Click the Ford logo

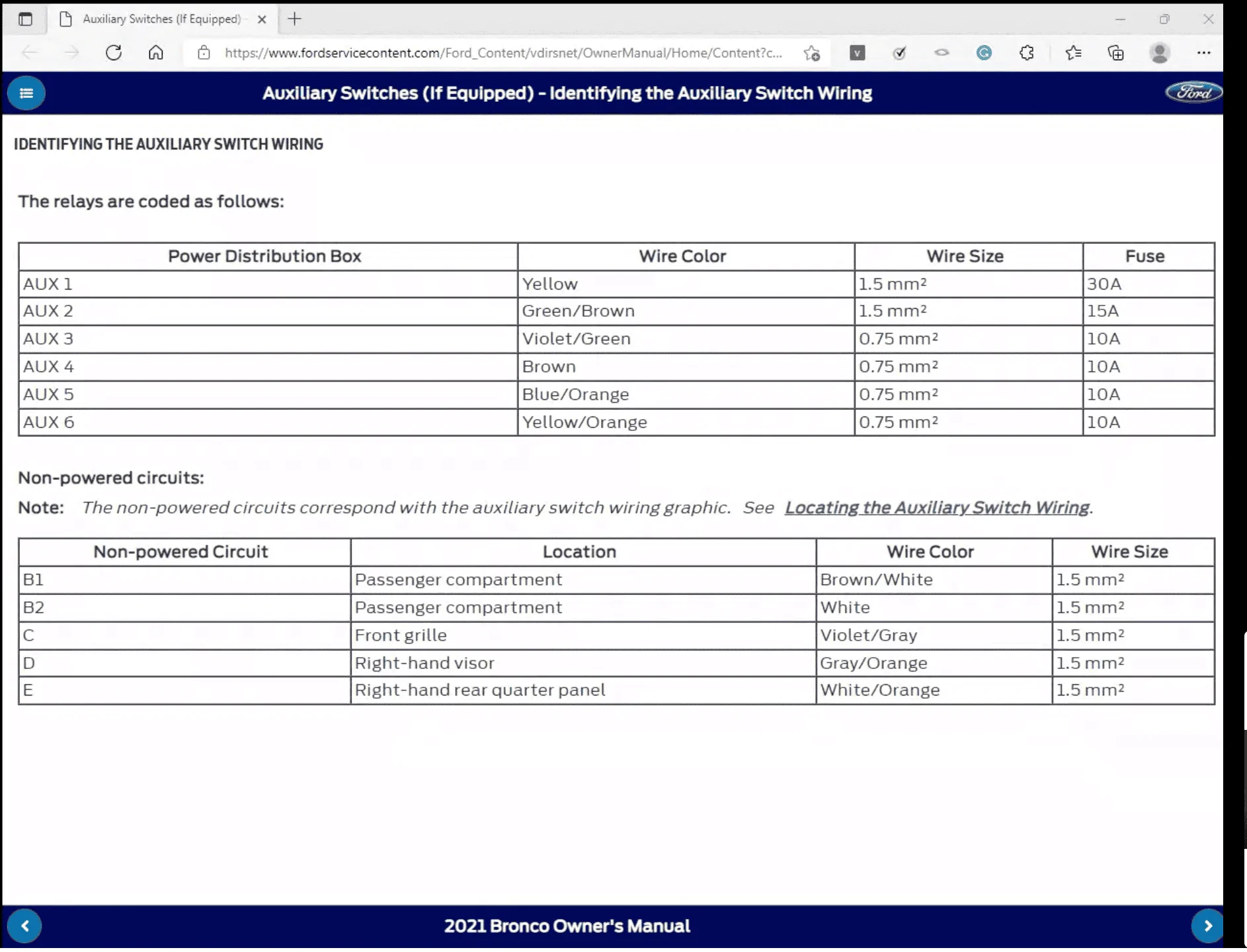coord(1193,93)
